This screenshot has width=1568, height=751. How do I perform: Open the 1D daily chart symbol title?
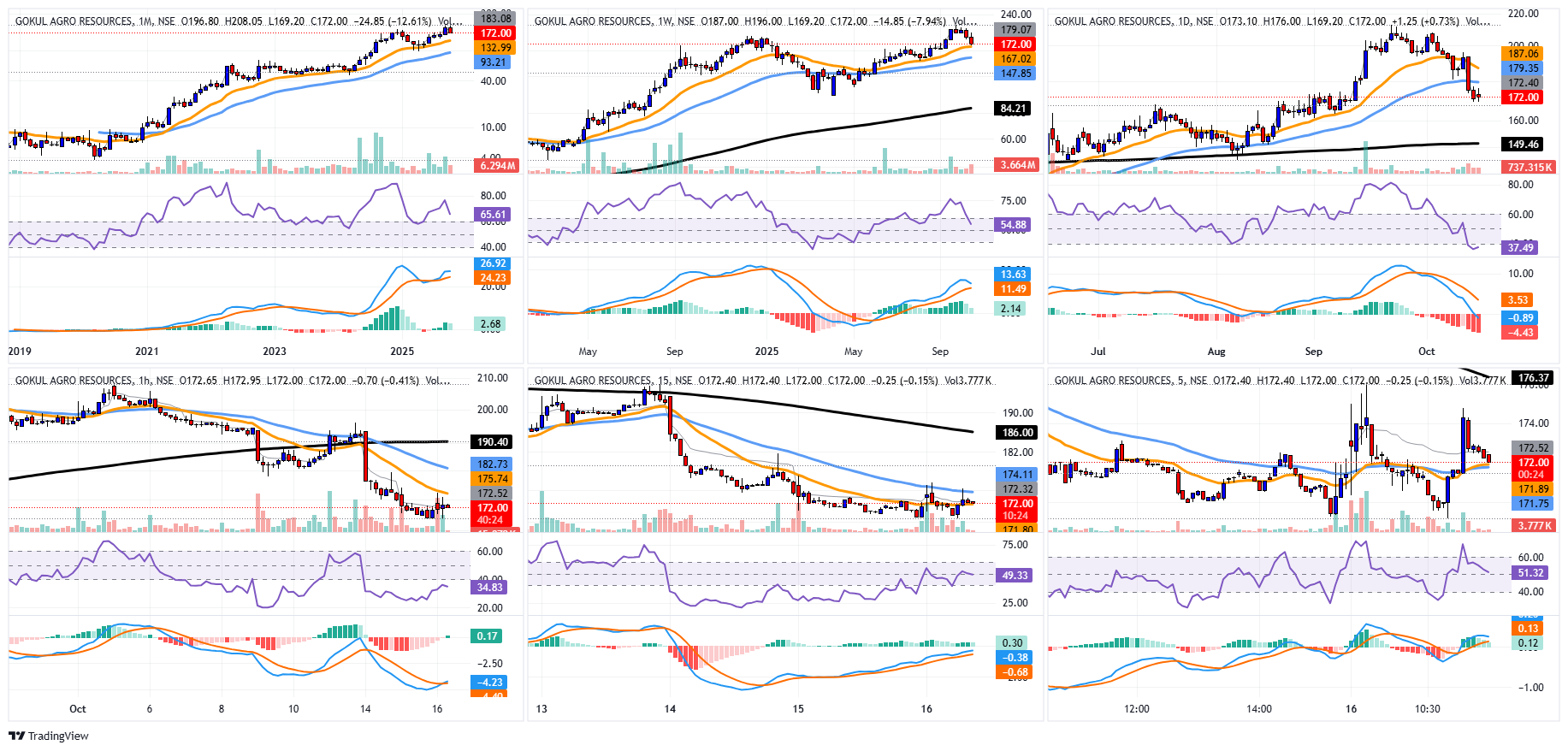pyautogui.click(x=1113, y=21)
